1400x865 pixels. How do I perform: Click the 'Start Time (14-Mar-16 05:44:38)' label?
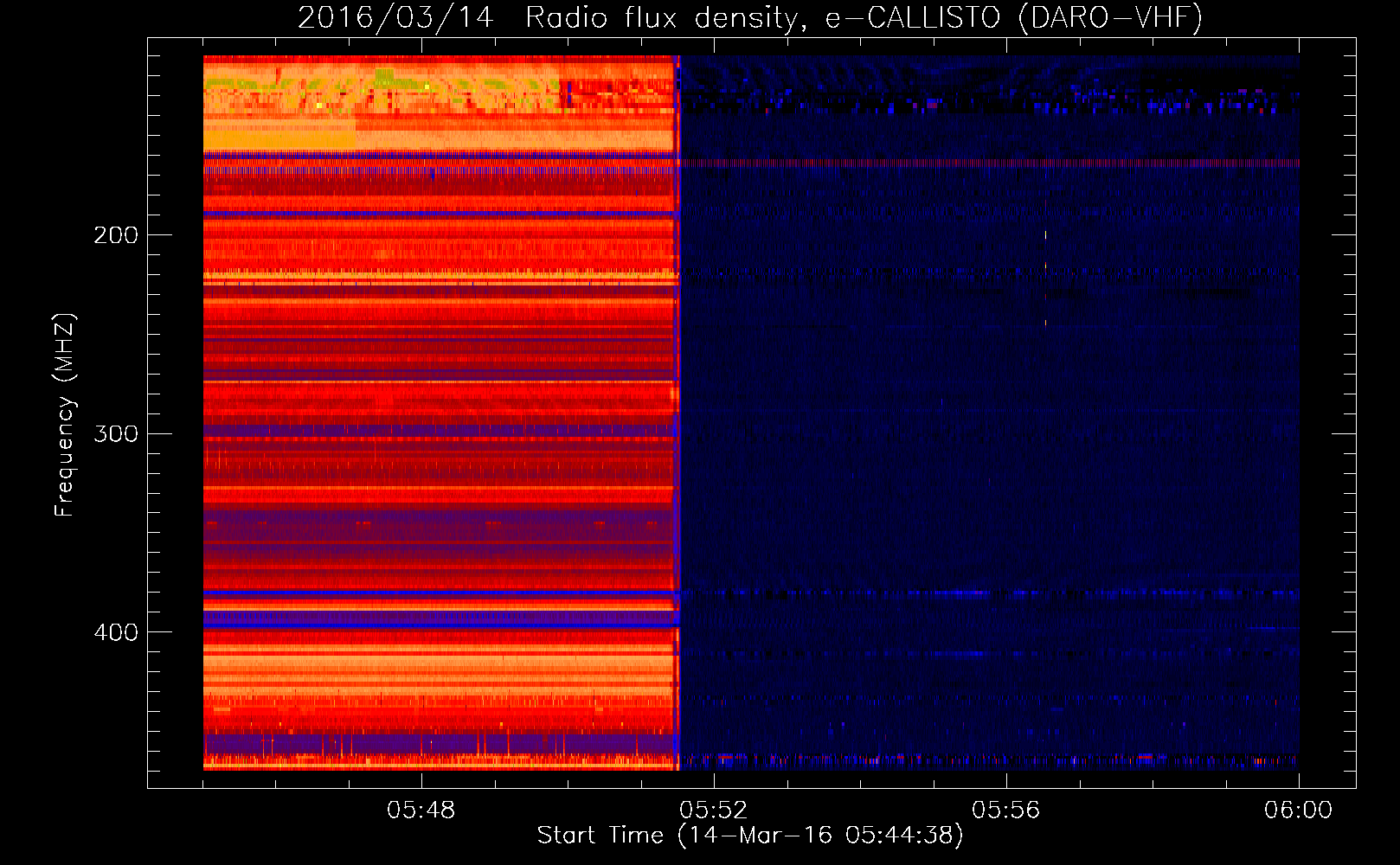coord(750,836)
